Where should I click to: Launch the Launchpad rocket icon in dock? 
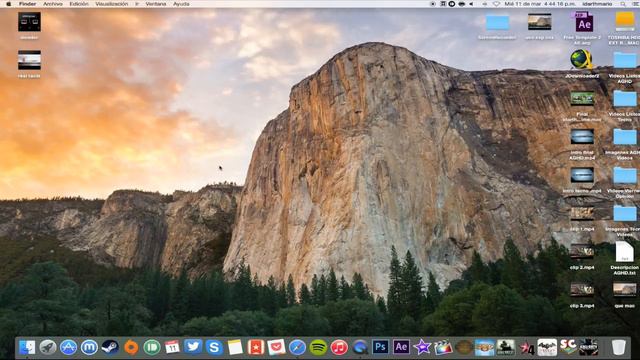[48, 347]
